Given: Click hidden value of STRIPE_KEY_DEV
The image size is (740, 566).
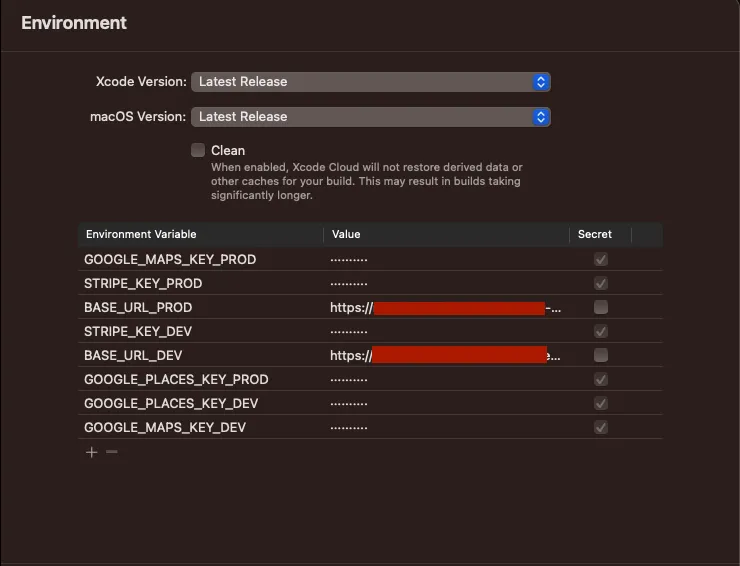Looking at the screenshot, I should (x=349, y=332).
